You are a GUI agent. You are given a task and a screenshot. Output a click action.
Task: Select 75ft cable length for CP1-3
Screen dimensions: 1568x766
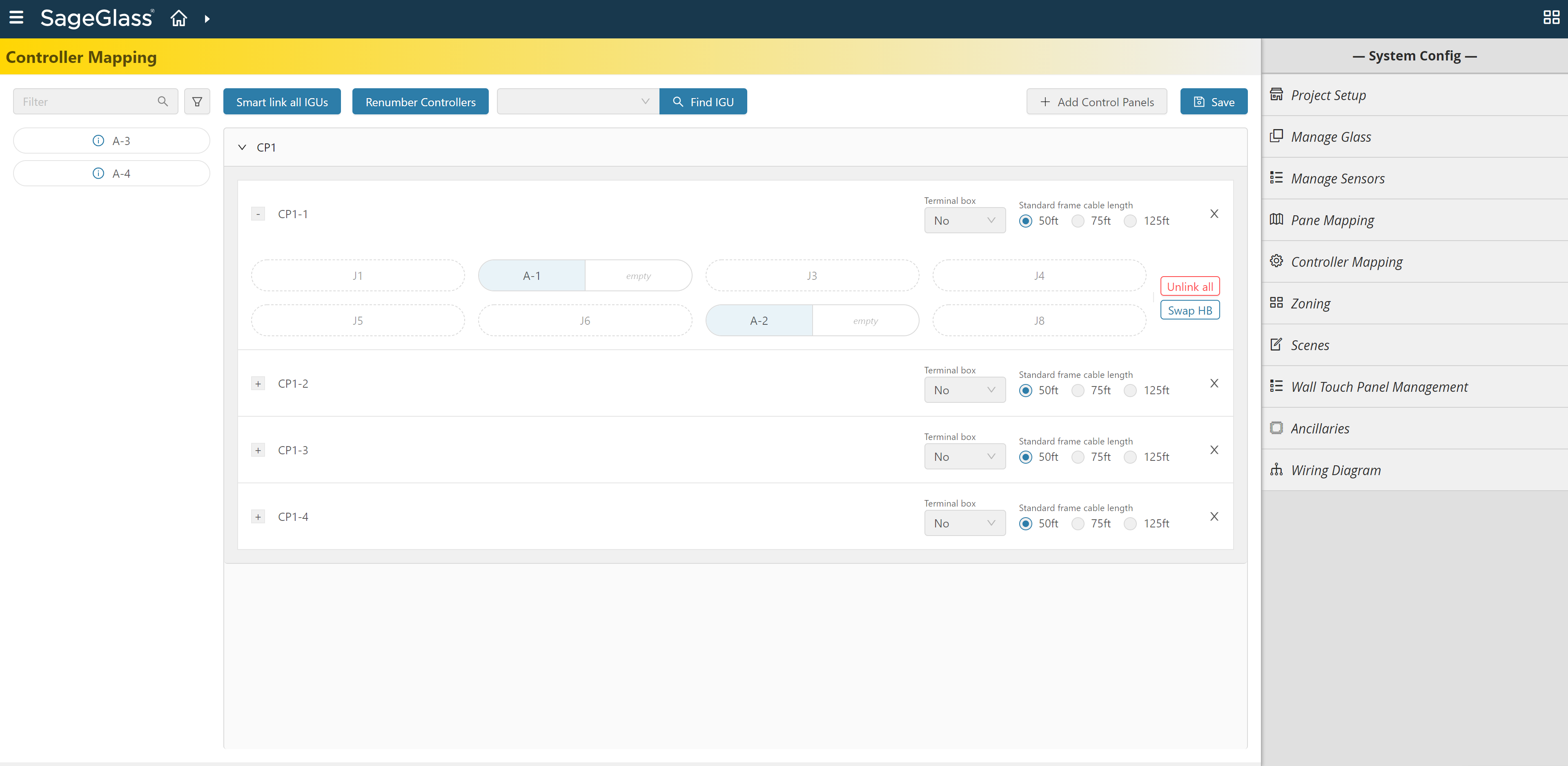1078,457
